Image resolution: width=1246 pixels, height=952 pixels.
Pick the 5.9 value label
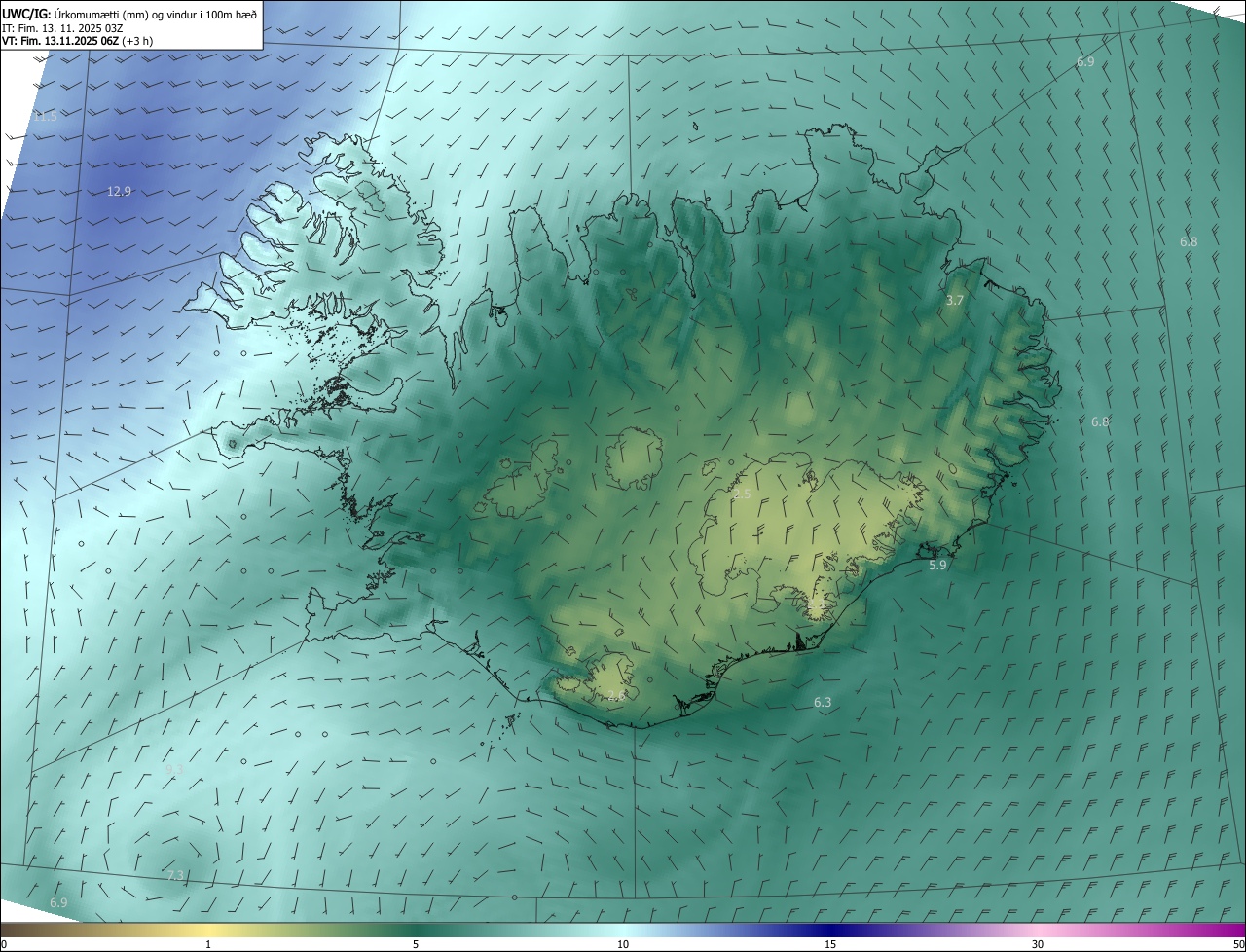tap(937, 565)
